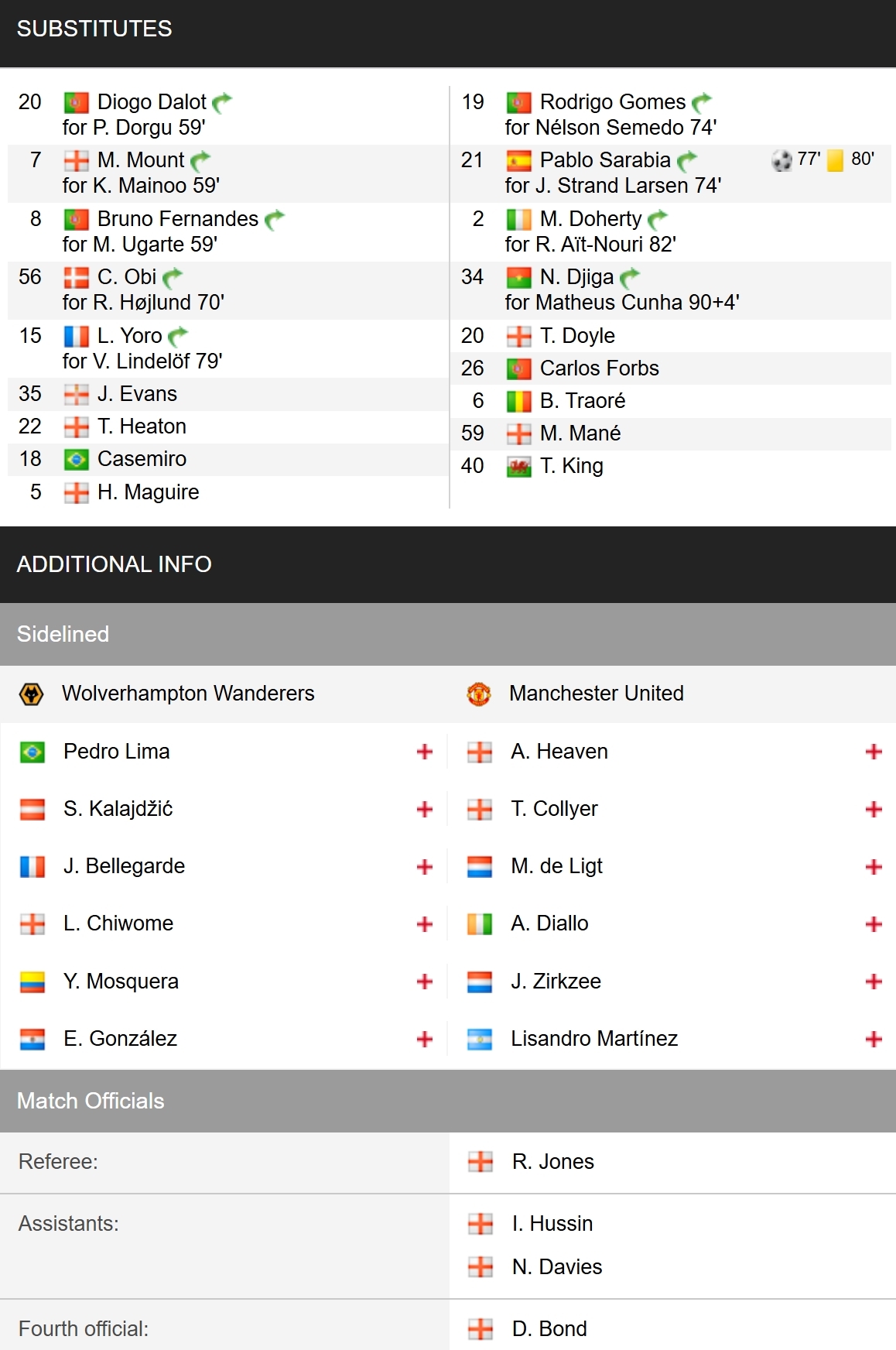
Task: Open the Manchester United team link
Action: [597, 694]
